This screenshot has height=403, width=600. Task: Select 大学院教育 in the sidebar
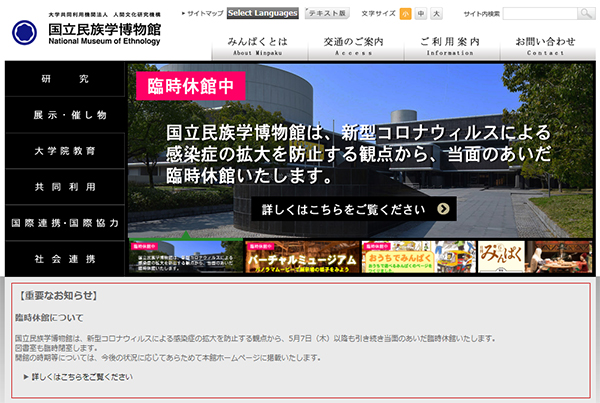65,151
